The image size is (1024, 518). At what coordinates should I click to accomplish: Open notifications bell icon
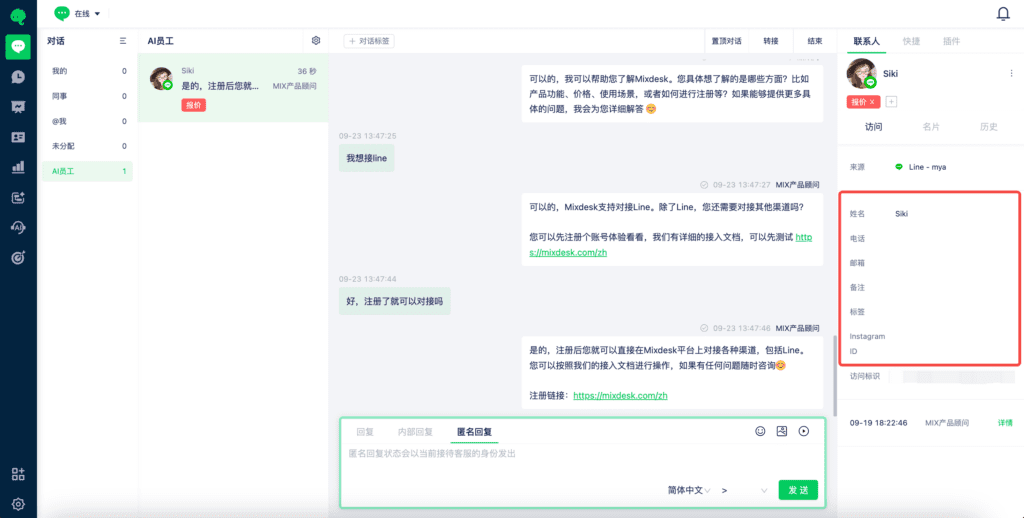coord(1003,14)
